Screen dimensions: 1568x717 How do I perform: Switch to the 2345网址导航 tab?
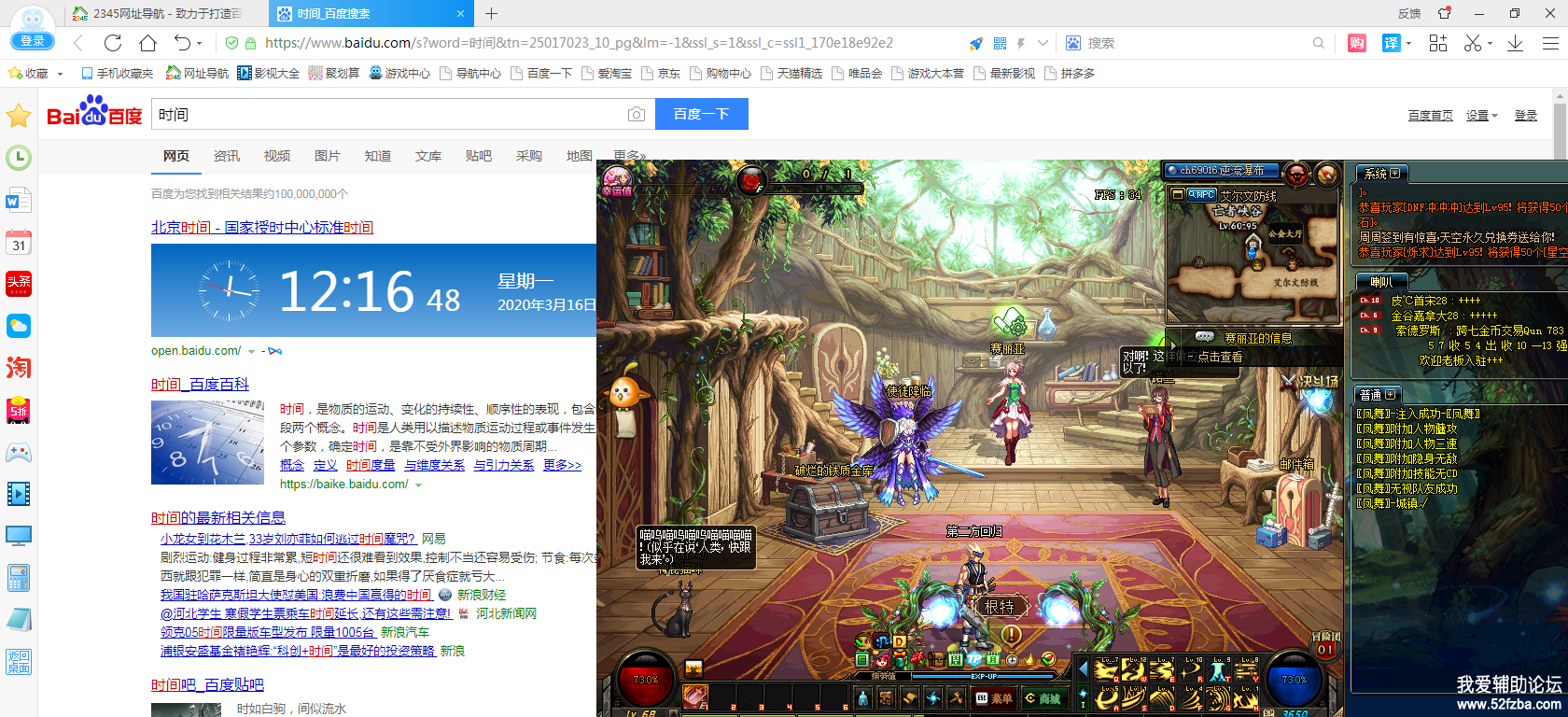(168, 13)
